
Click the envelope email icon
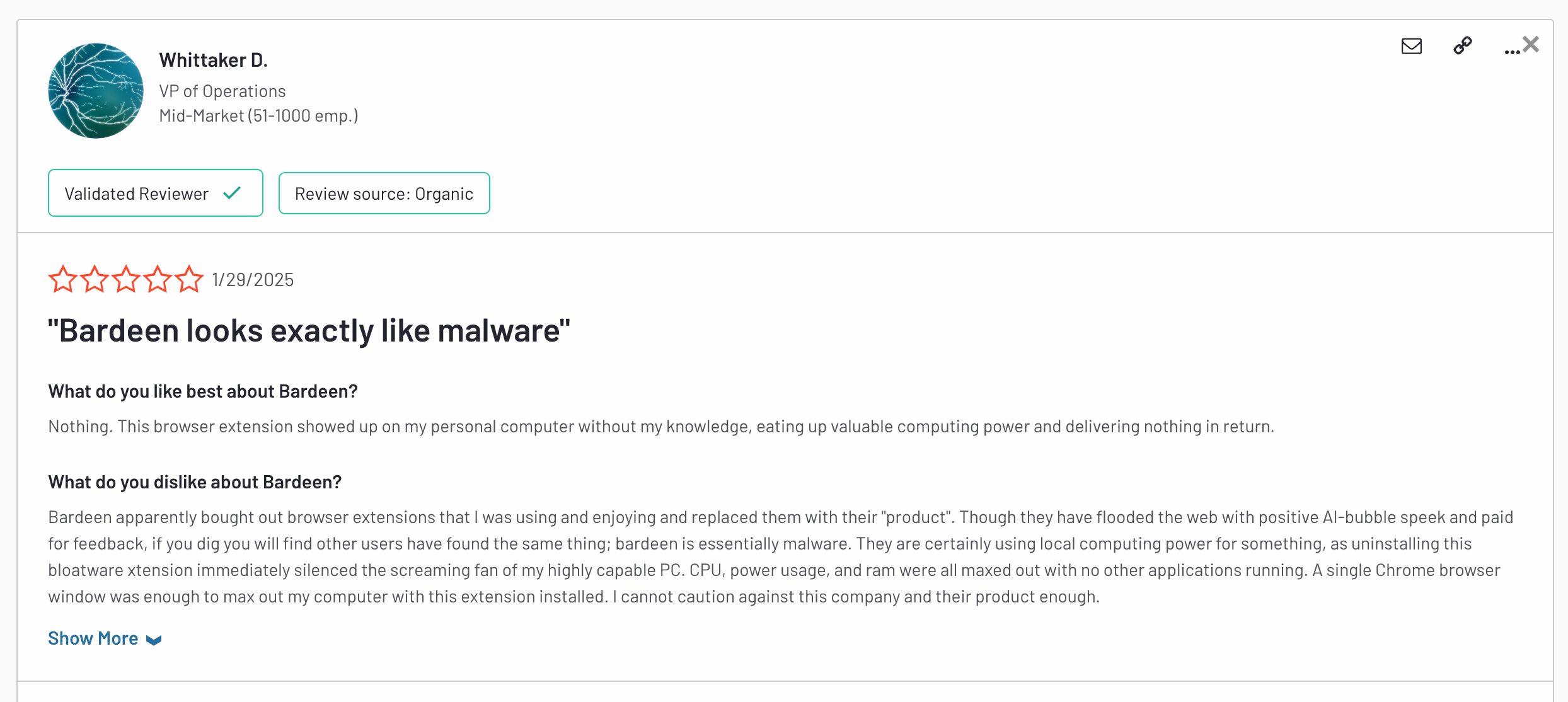[x=1411, y=46]
